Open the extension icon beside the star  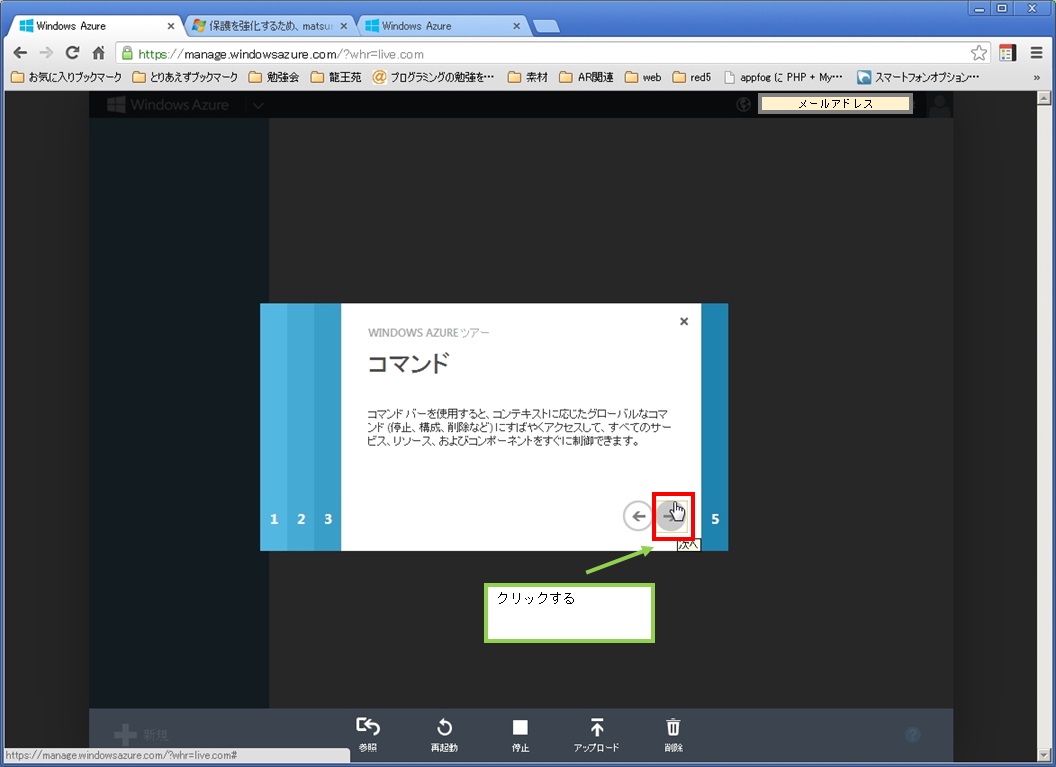pyautogui.click(x=1008, y=53)
